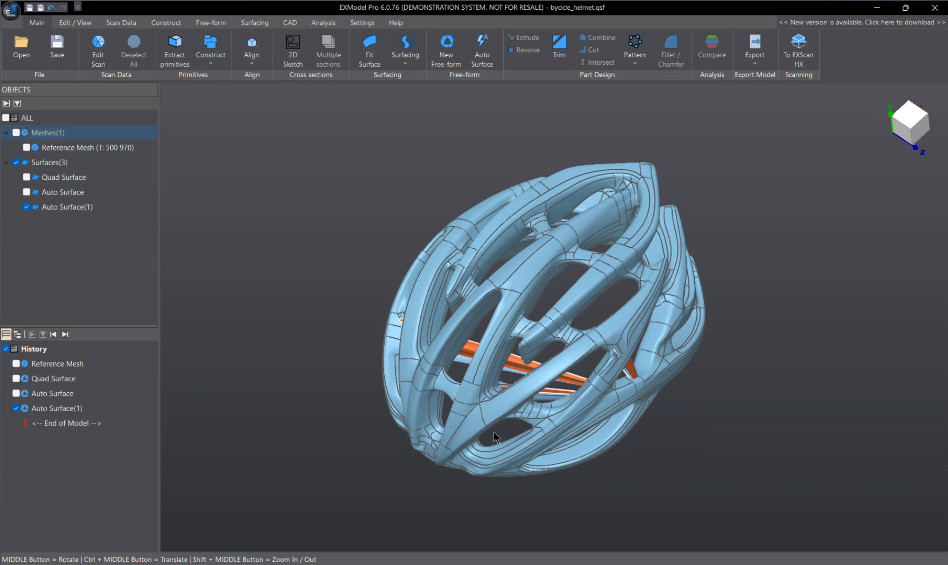Click the Save button

tap(57, 47)
